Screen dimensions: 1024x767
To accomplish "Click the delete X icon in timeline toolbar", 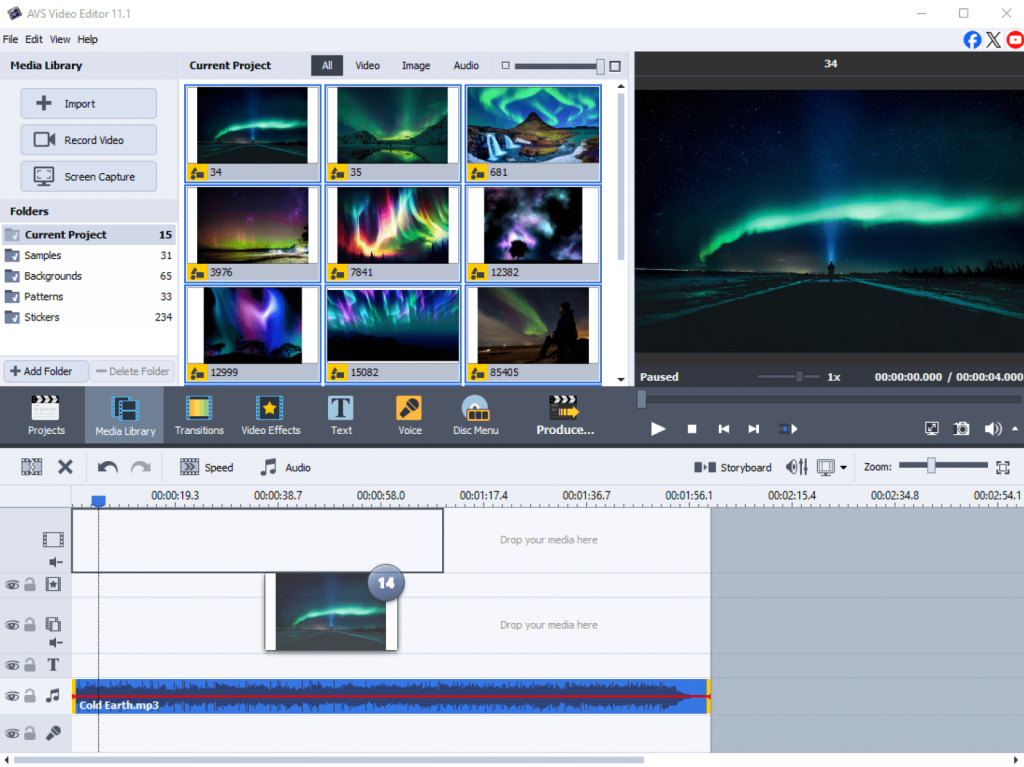I will click(65, 467).
